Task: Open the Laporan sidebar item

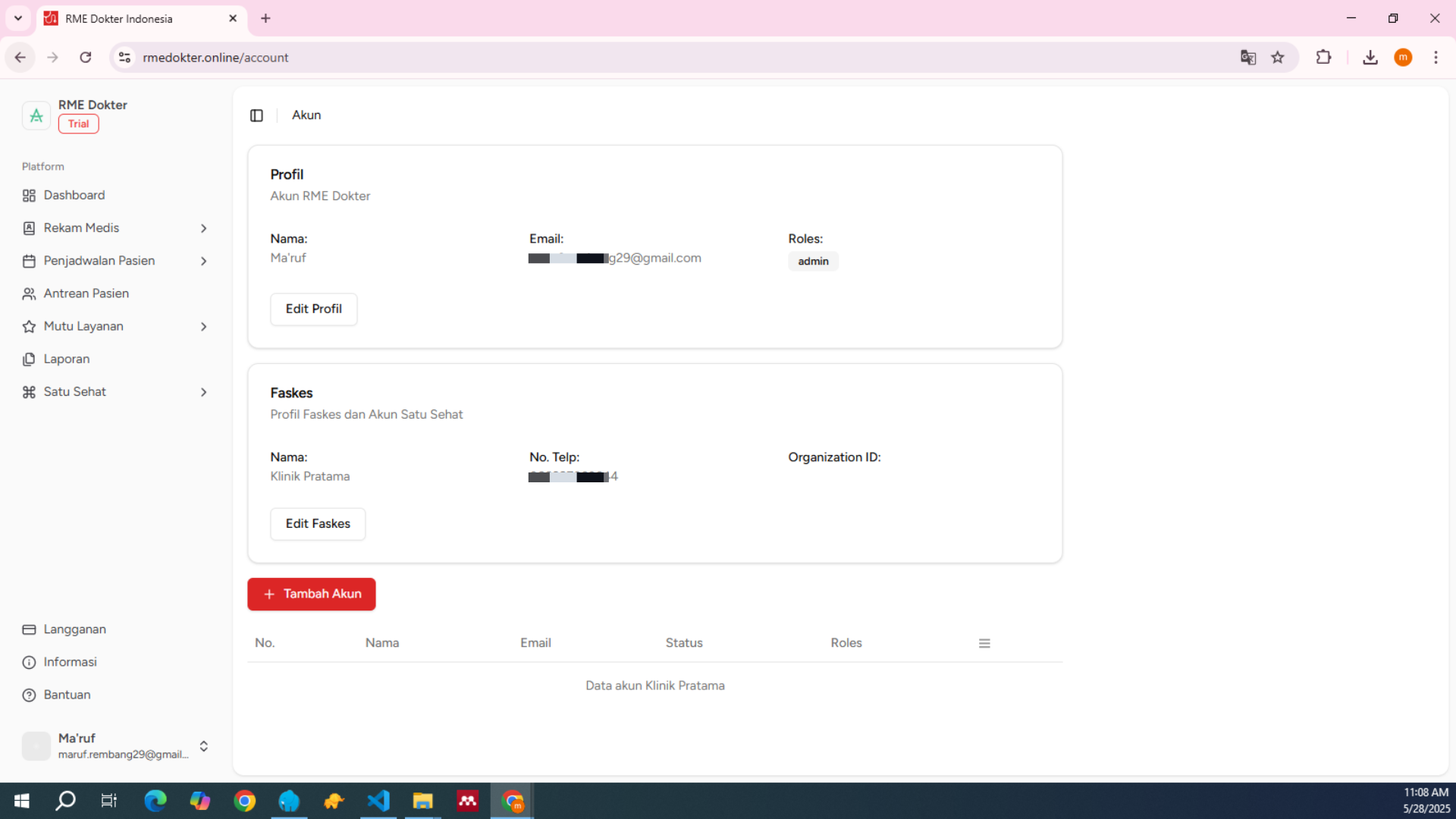Action: click(x=66, y=359)
